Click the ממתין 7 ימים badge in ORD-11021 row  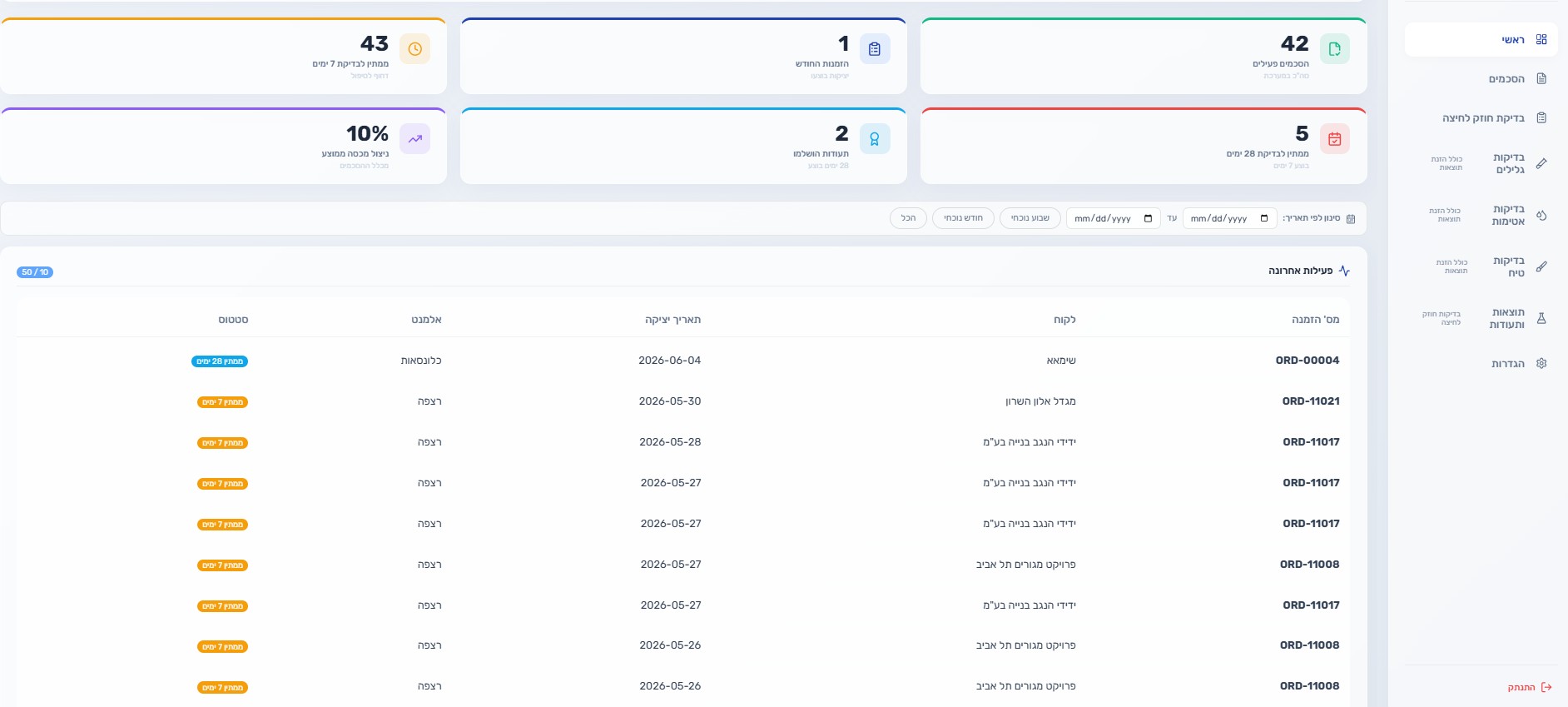[x=222, y=402]
